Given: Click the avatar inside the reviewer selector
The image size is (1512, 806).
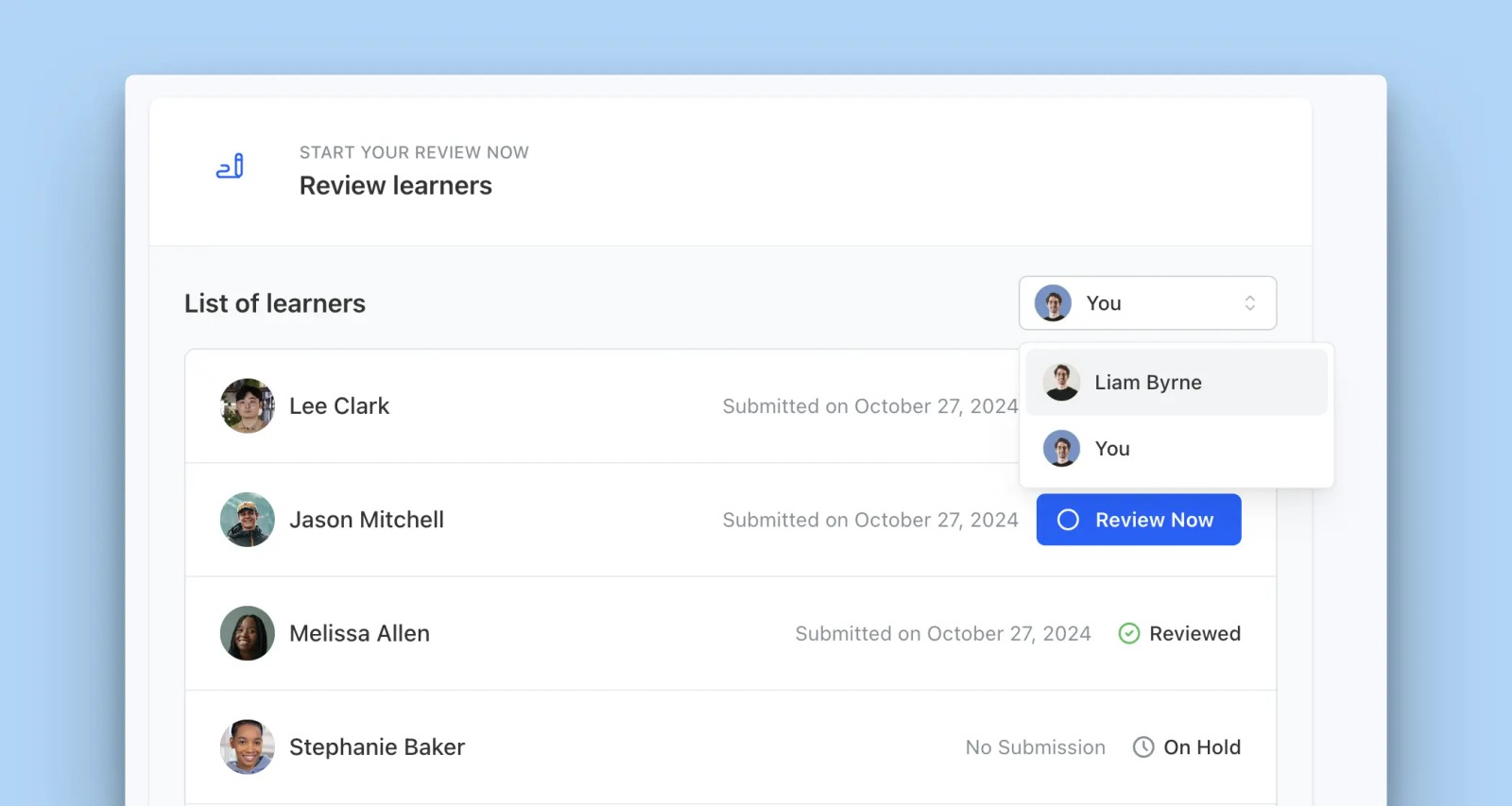Looking at the screenshot, I should pos(1053,303).
